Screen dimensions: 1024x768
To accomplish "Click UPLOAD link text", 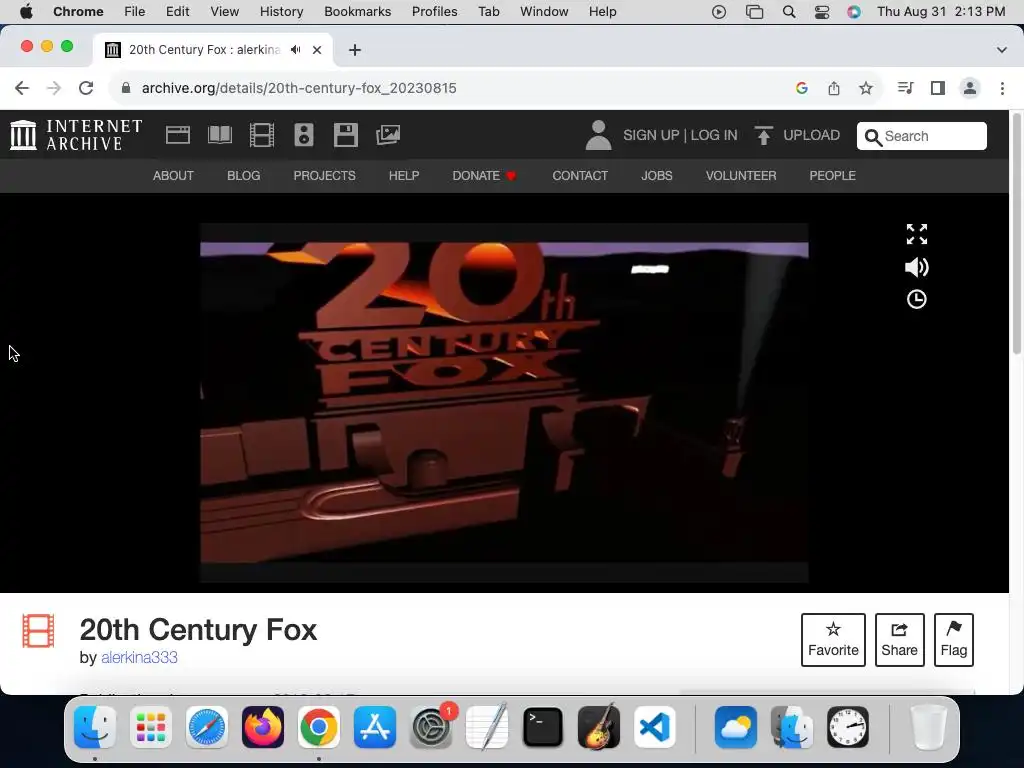I will coord(812,135).
